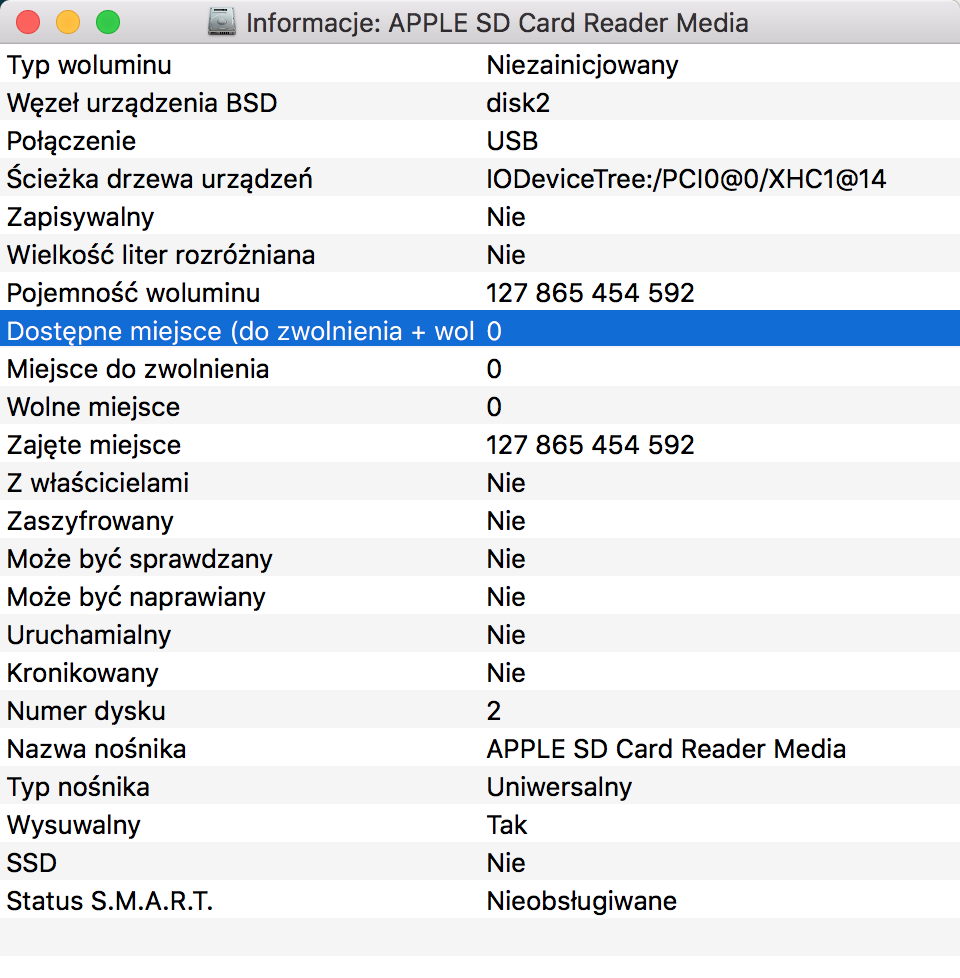
Task: Select the 'Zapisywalny' row
Action: pyautogui.click(x=480, y=215)
